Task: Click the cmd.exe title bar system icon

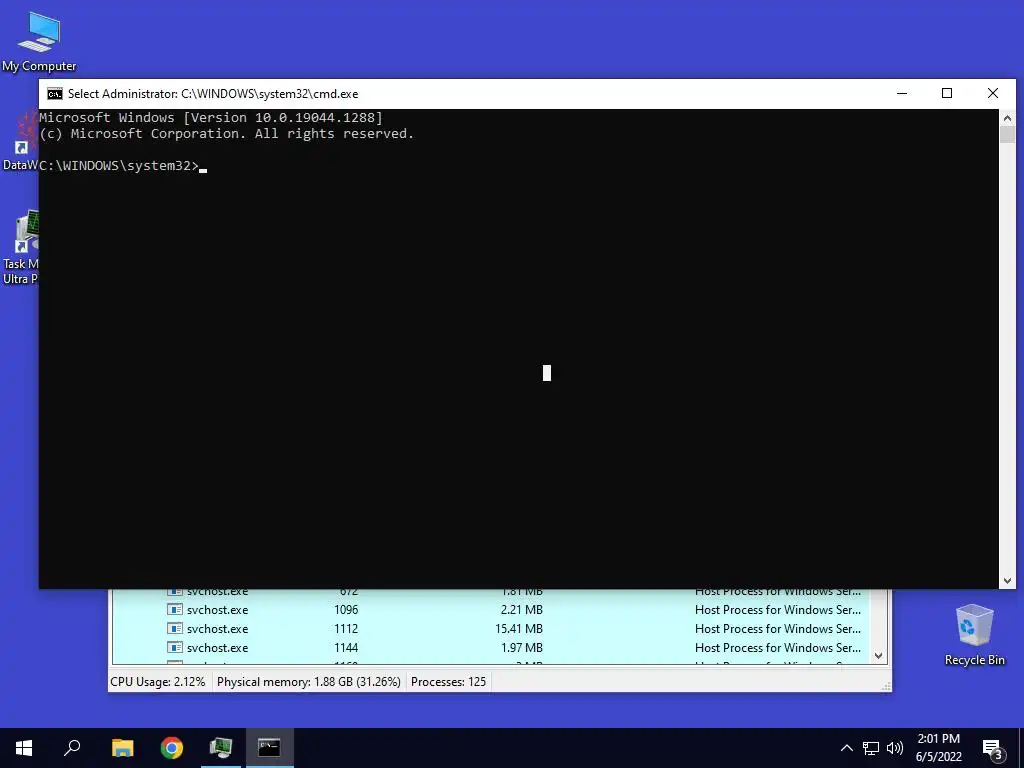Action: [x=55, y=93]
